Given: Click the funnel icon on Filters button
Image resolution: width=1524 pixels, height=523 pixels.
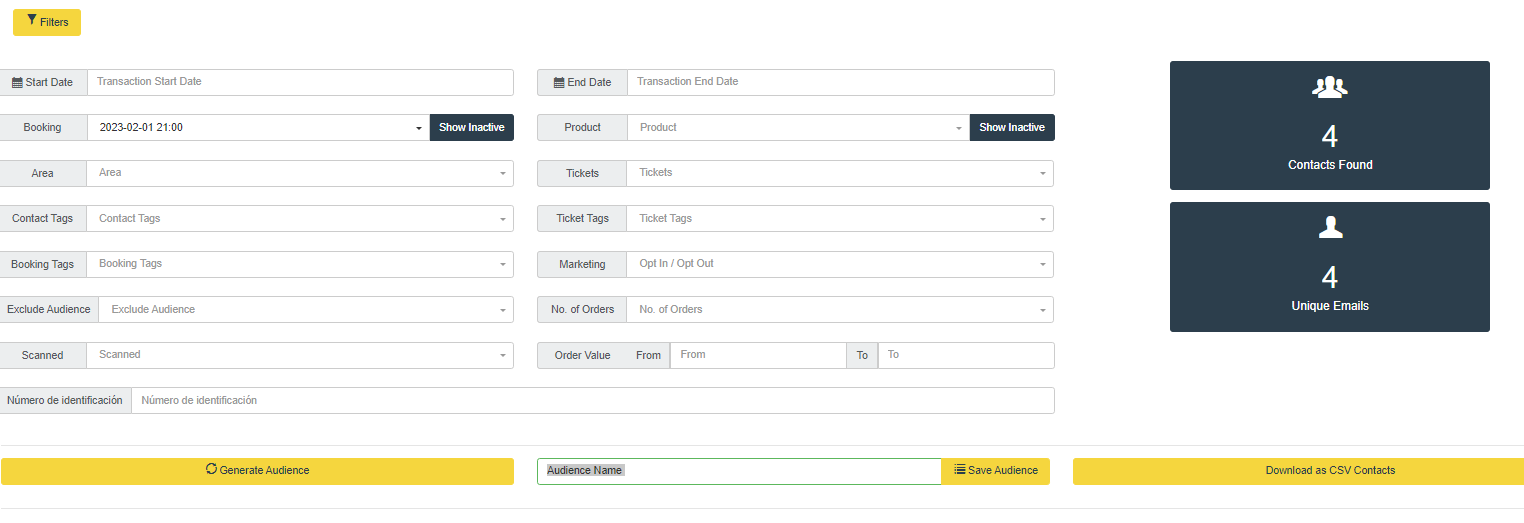Looking at the screenshot, I should (x=32, y=21).
